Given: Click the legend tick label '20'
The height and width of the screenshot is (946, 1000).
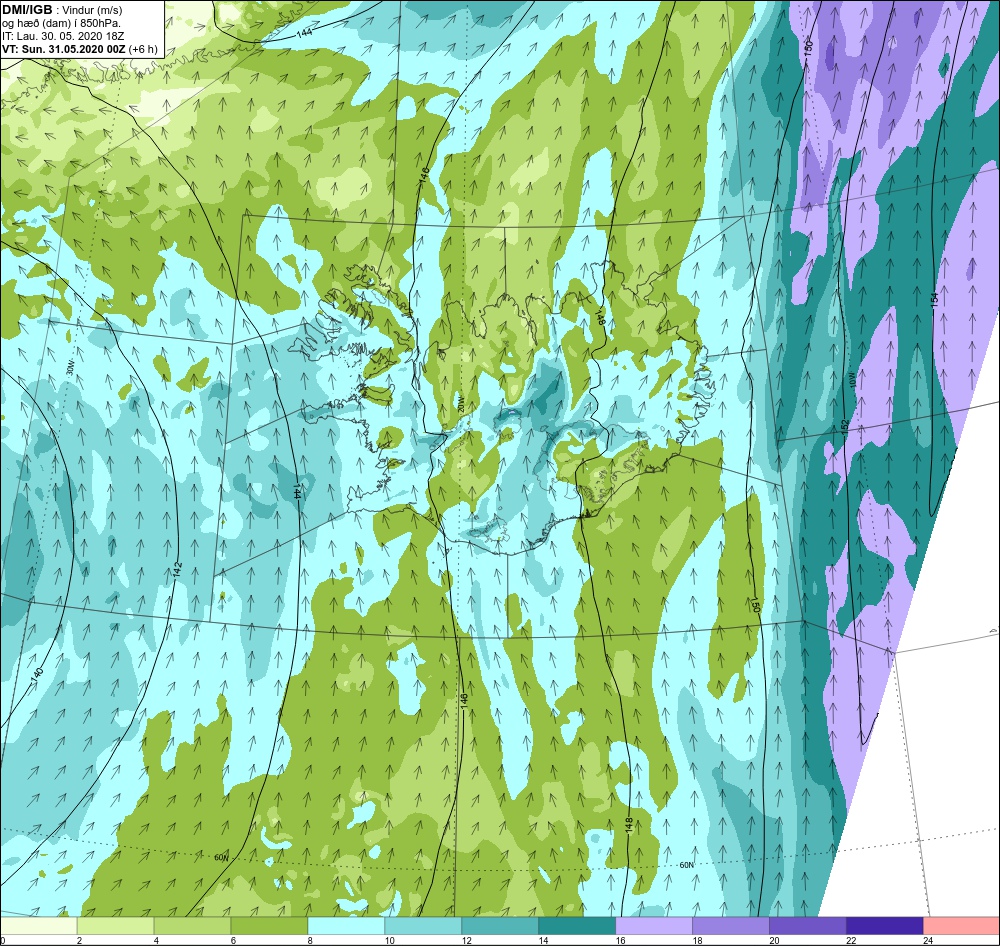Looking at the screenshot, I should (774, 940).
